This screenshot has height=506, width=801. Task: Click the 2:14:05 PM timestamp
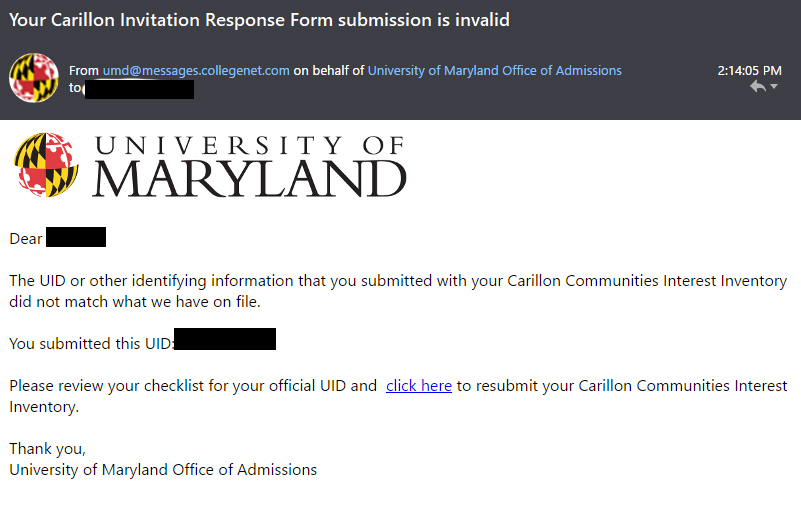[749, 70]
